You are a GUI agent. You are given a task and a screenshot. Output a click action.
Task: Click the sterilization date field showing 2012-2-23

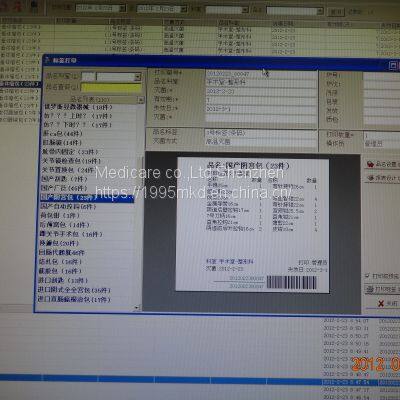click(x=262, y=91)
